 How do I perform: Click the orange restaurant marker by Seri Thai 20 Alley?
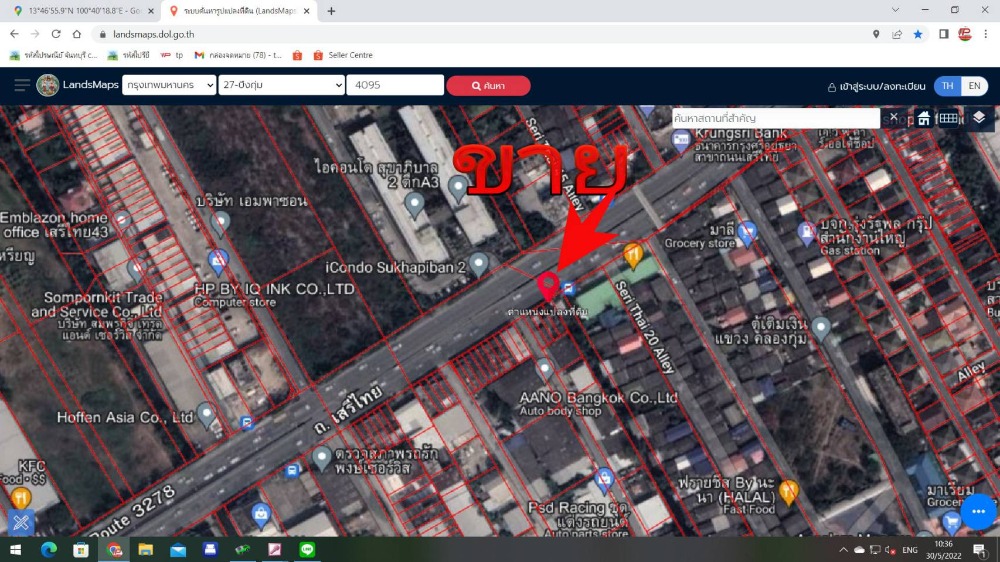pos(633,255)
